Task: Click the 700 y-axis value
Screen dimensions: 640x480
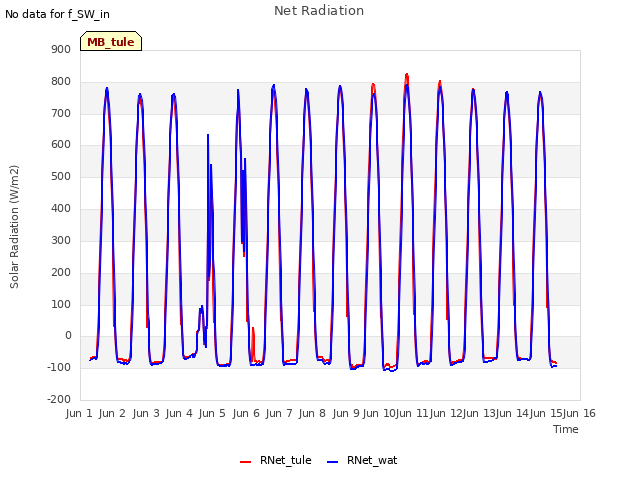Action: click(61, 113)
